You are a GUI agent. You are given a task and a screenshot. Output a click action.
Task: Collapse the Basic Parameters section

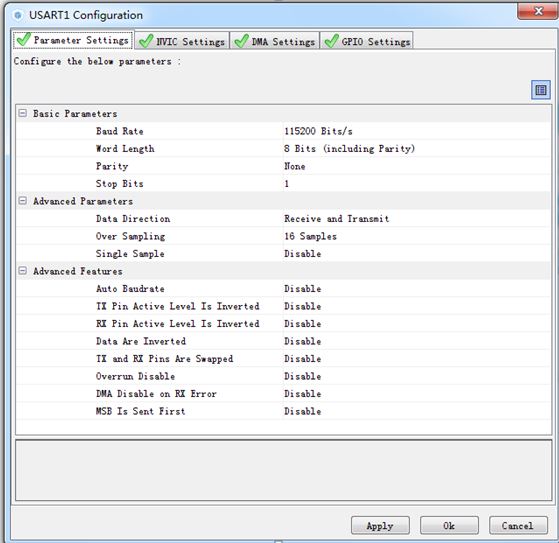click(x=22, y=113)
